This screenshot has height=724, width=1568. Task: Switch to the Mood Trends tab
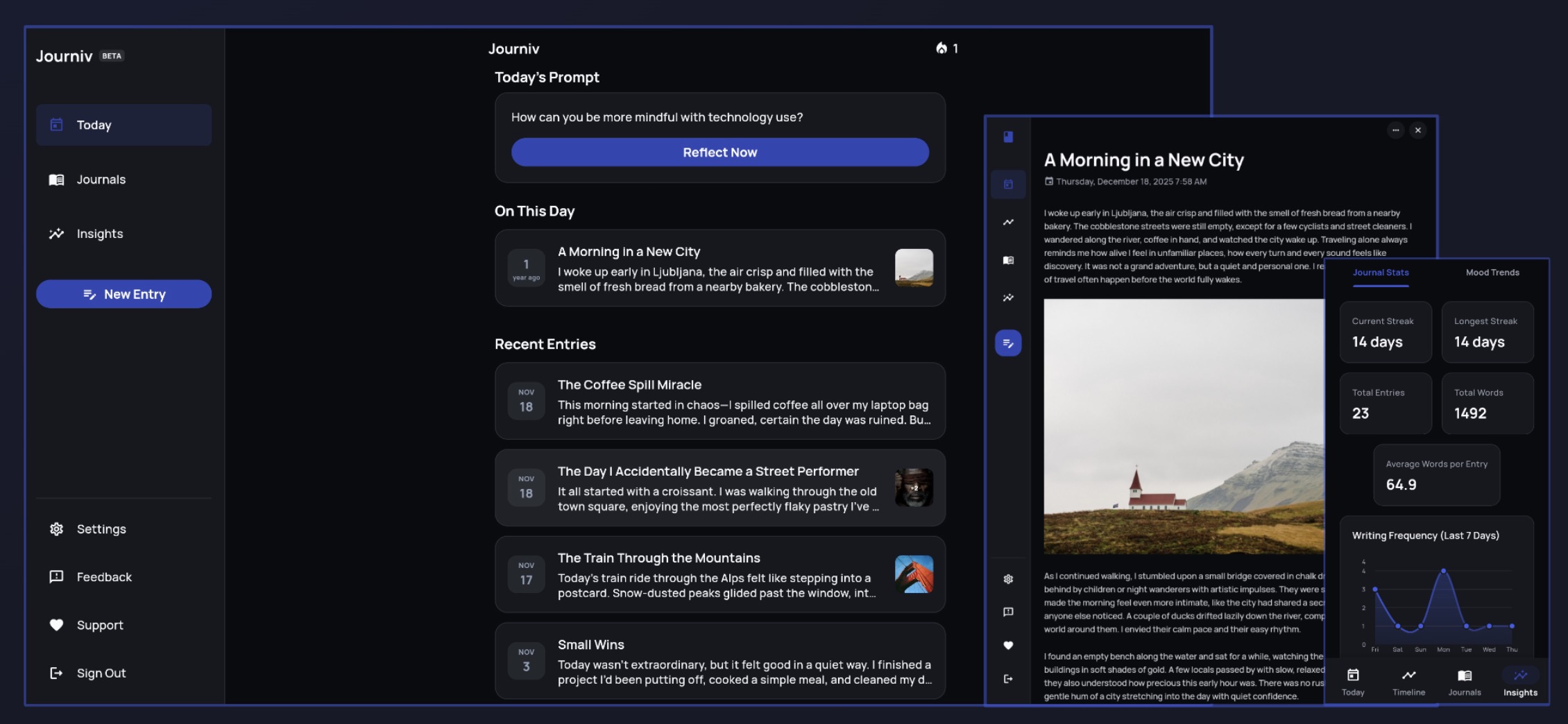click(1492, 273)
